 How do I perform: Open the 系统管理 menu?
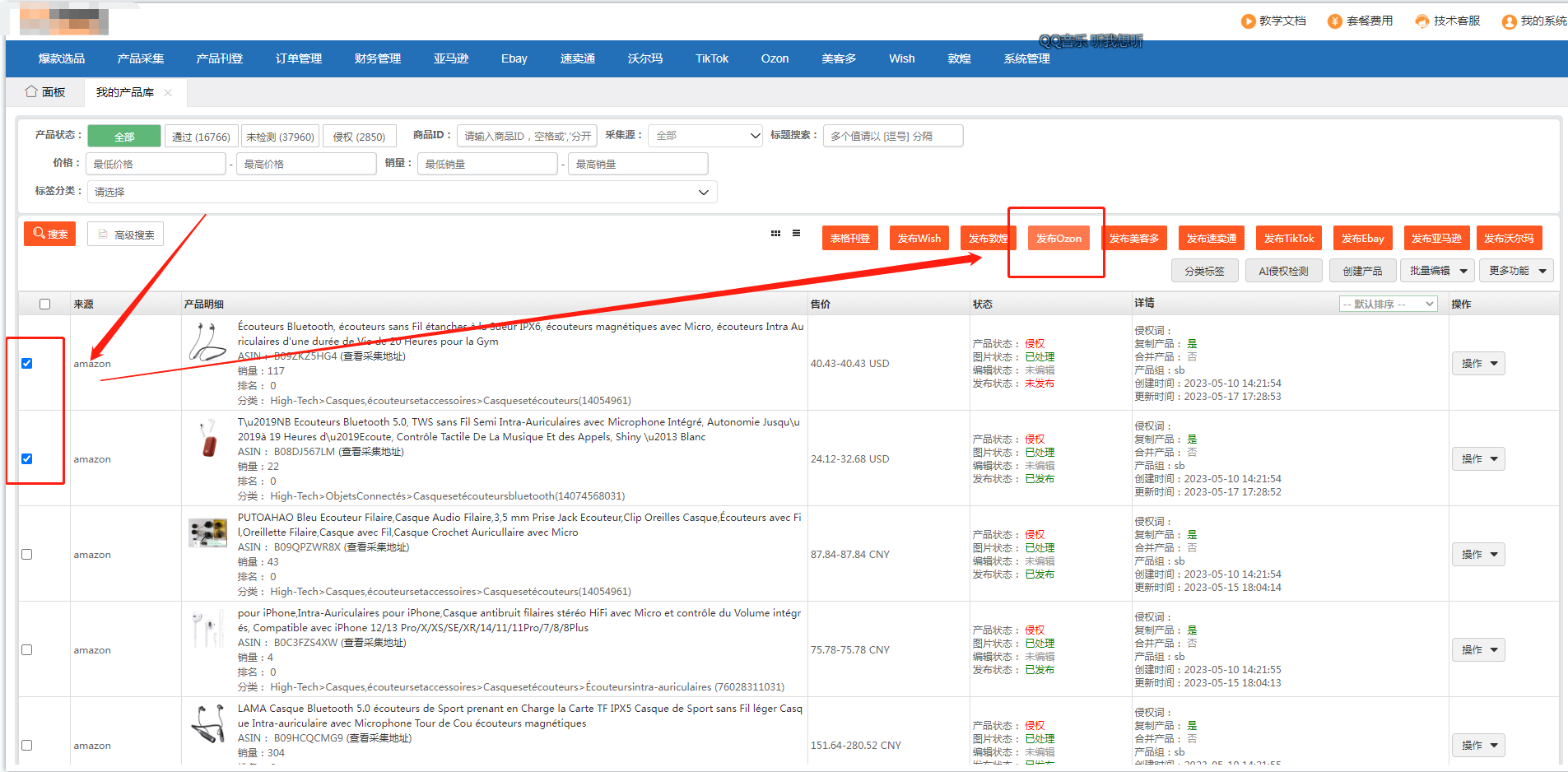1026,58
